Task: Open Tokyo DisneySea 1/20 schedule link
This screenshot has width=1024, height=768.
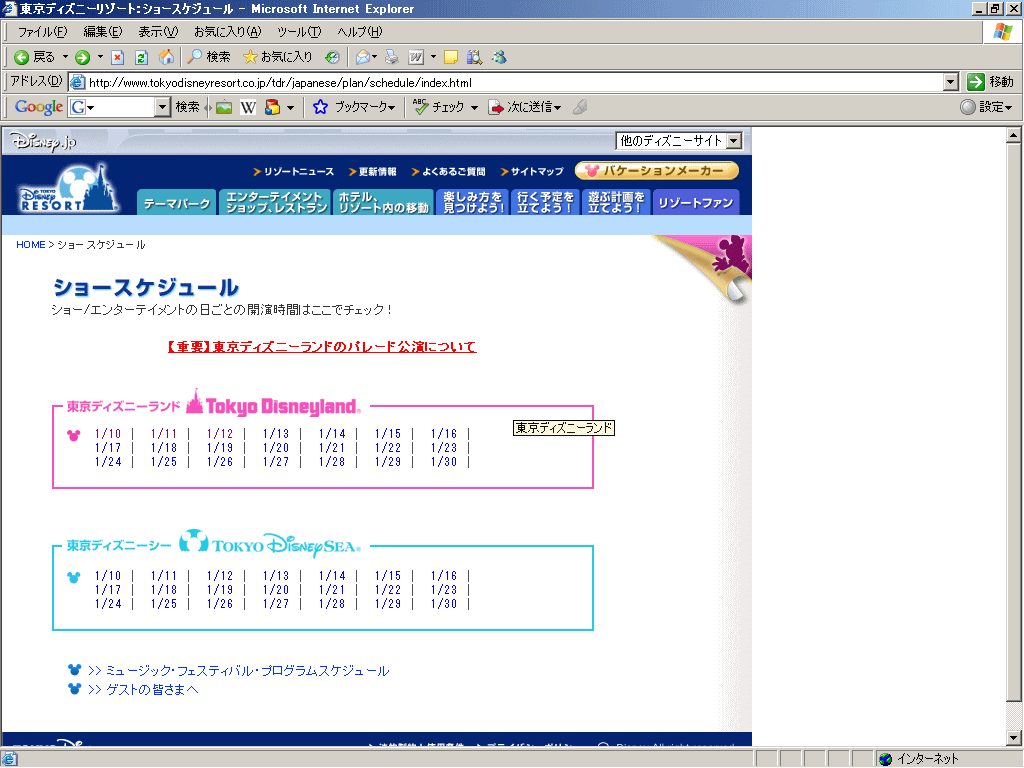Action: tap(276, 590)
